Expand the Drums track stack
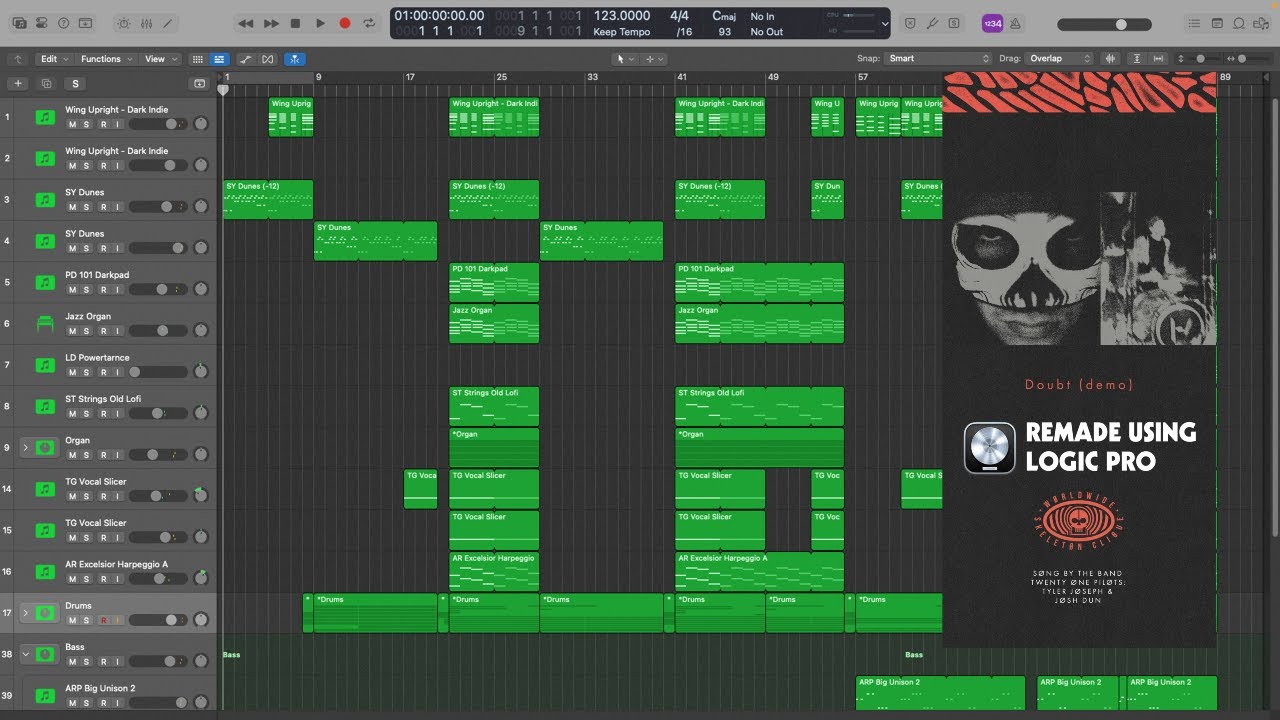 pyautogui.click(x=26, y=612)
